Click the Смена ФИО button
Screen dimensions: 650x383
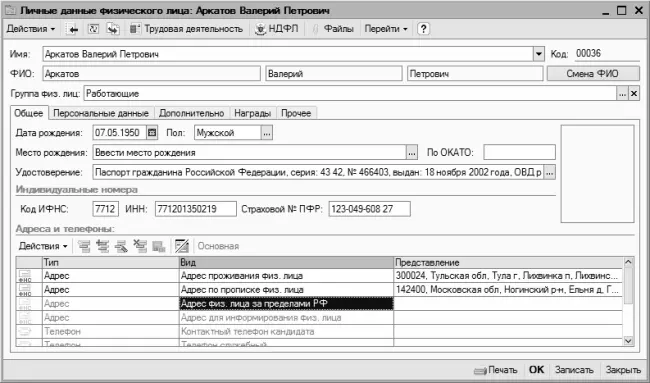point(592,74)
